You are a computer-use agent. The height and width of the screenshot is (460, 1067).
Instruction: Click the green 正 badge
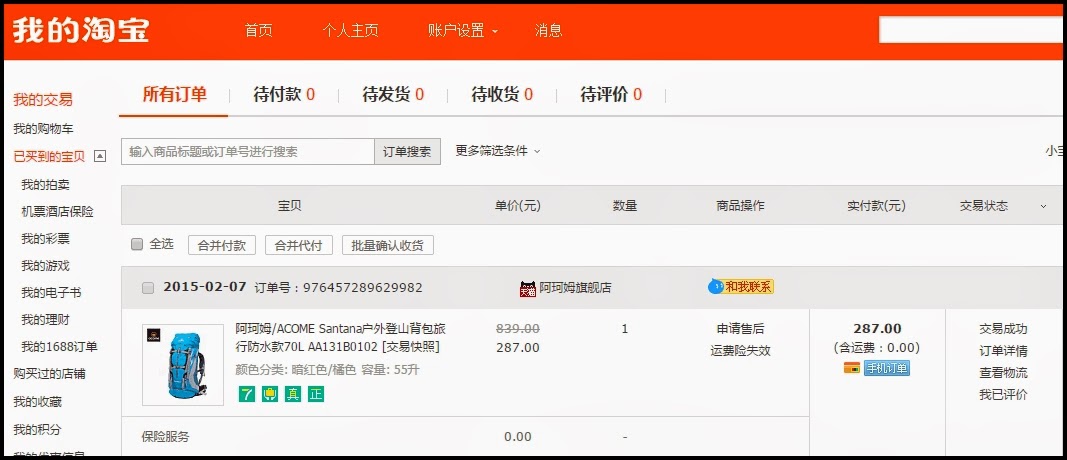pyautogui.click(x=316, y=393)
